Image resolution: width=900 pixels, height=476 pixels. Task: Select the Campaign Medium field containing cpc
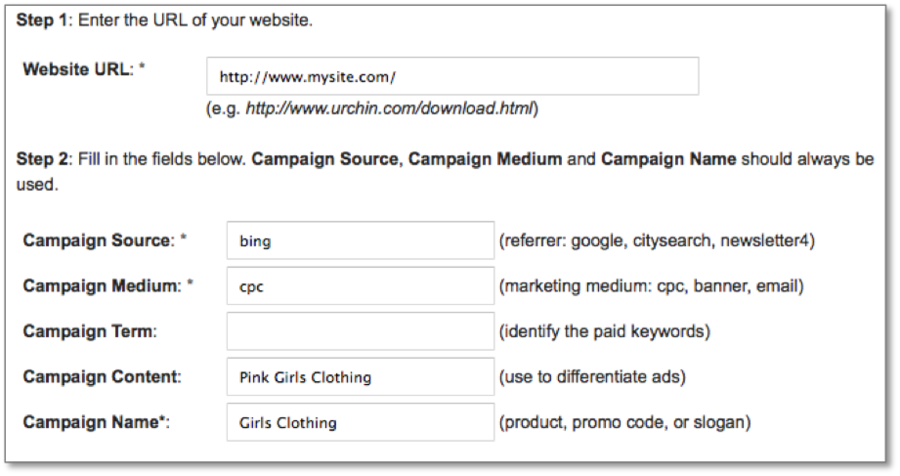360,286
